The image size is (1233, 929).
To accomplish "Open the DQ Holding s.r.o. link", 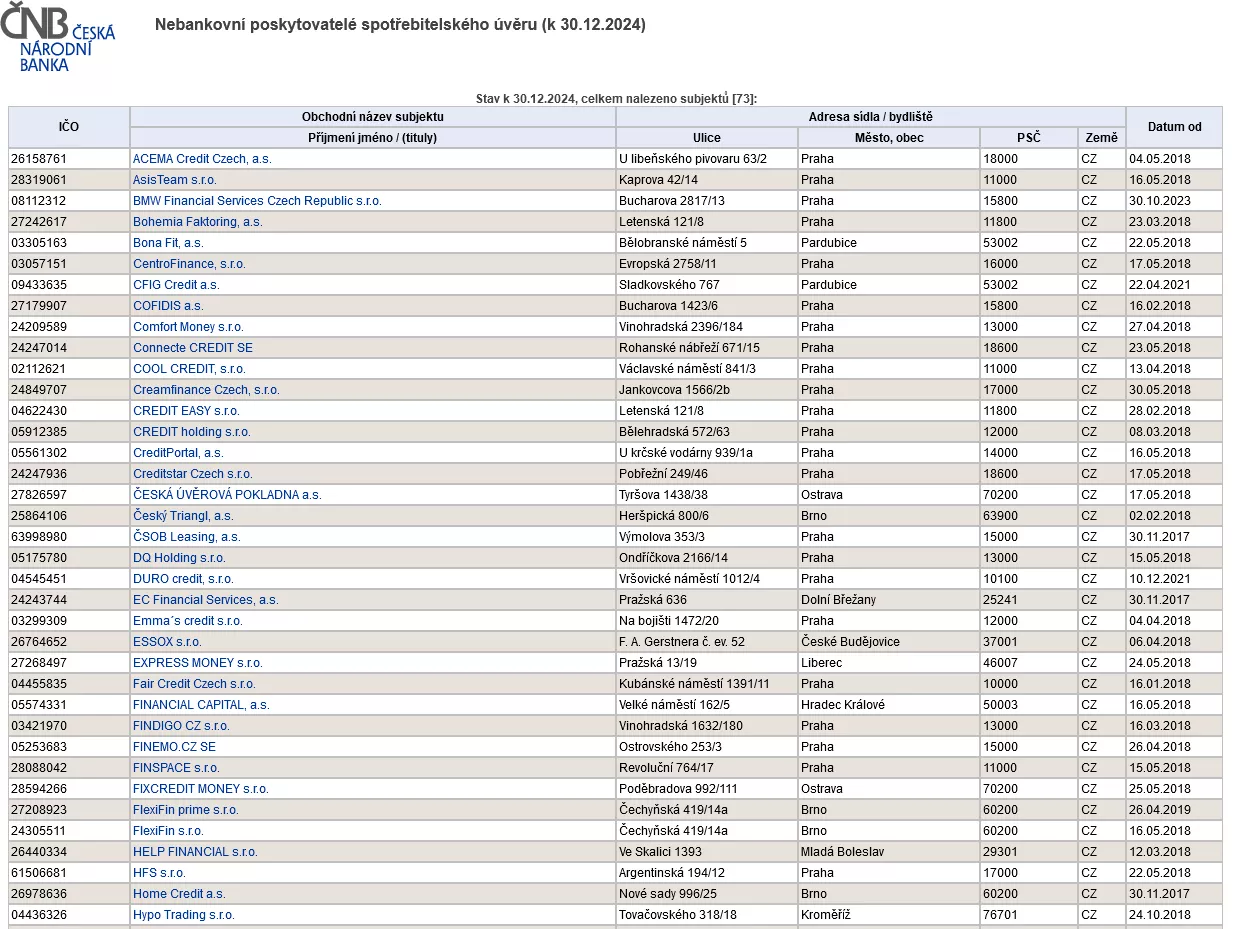I will 179,558.
